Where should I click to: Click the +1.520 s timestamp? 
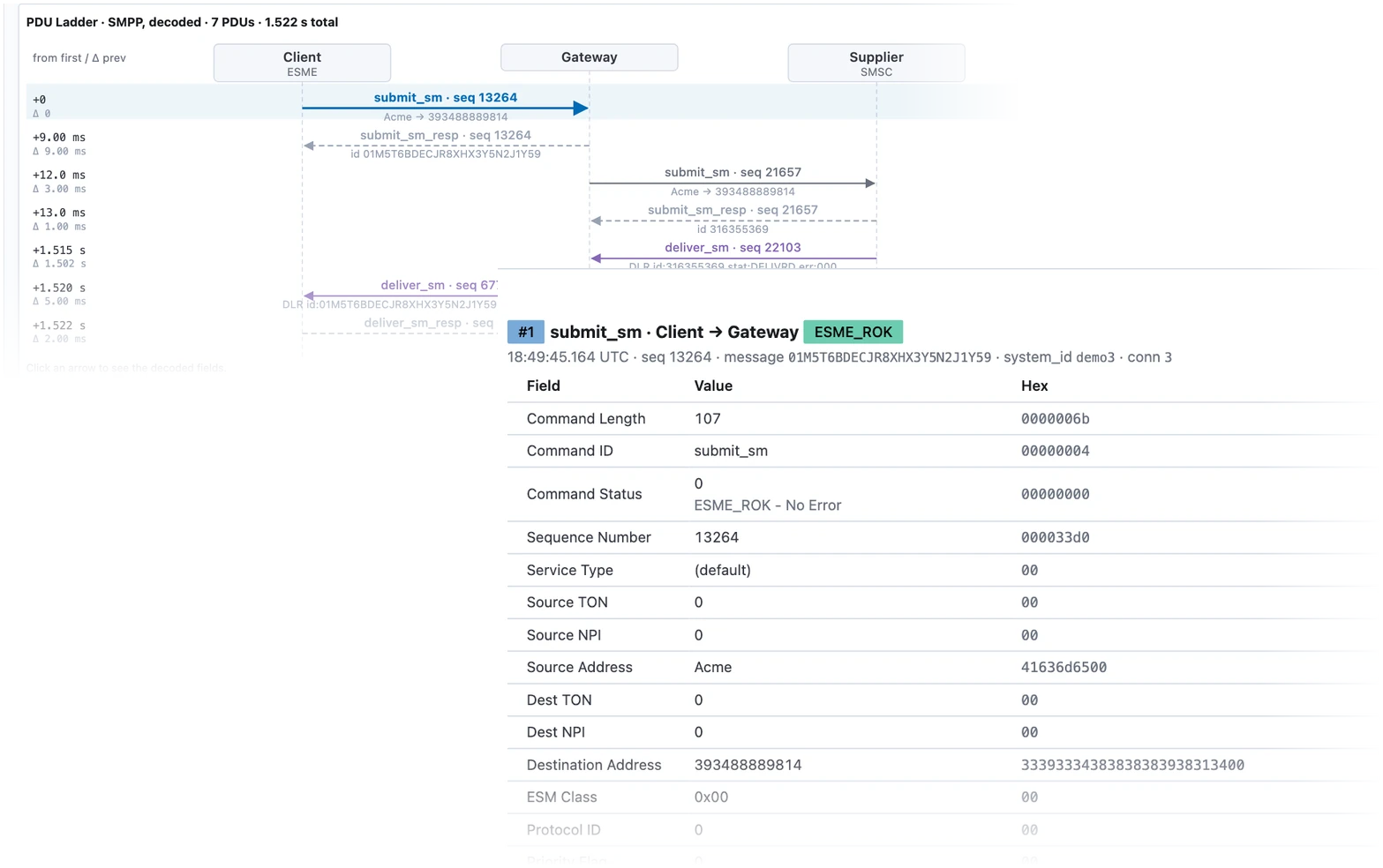click(59, 288)
